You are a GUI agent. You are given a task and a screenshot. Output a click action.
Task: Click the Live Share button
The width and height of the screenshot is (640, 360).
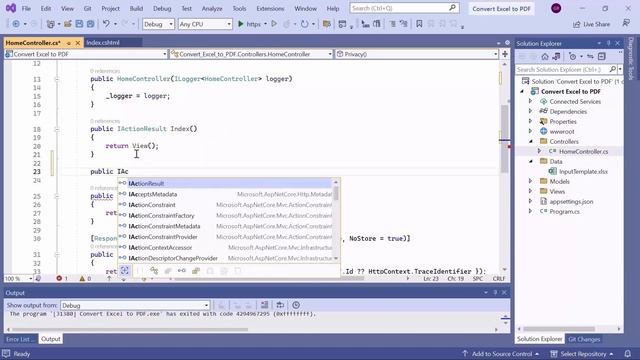point(591,24)
